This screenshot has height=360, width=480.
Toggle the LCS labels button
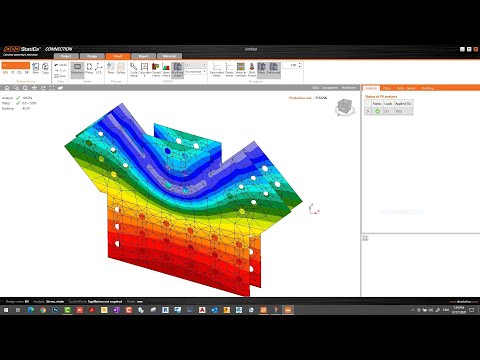[x=99, y=68]
